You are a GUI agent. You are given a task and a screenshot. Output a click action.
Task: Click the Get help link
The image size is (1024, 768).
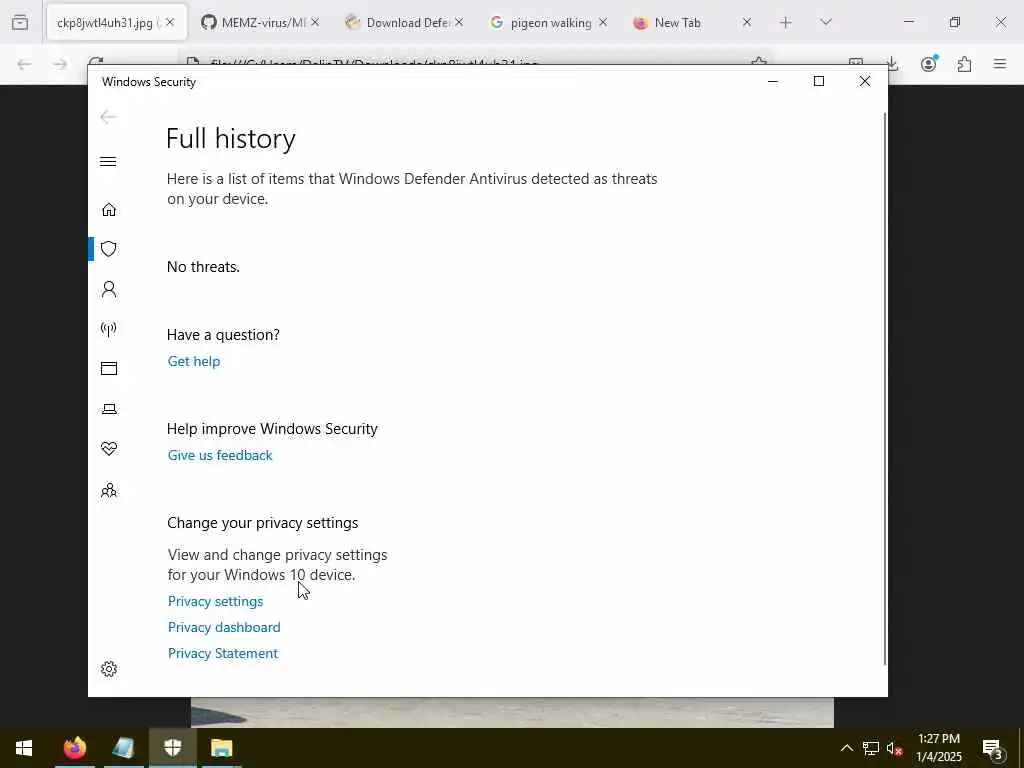click(x=194, y=361)
